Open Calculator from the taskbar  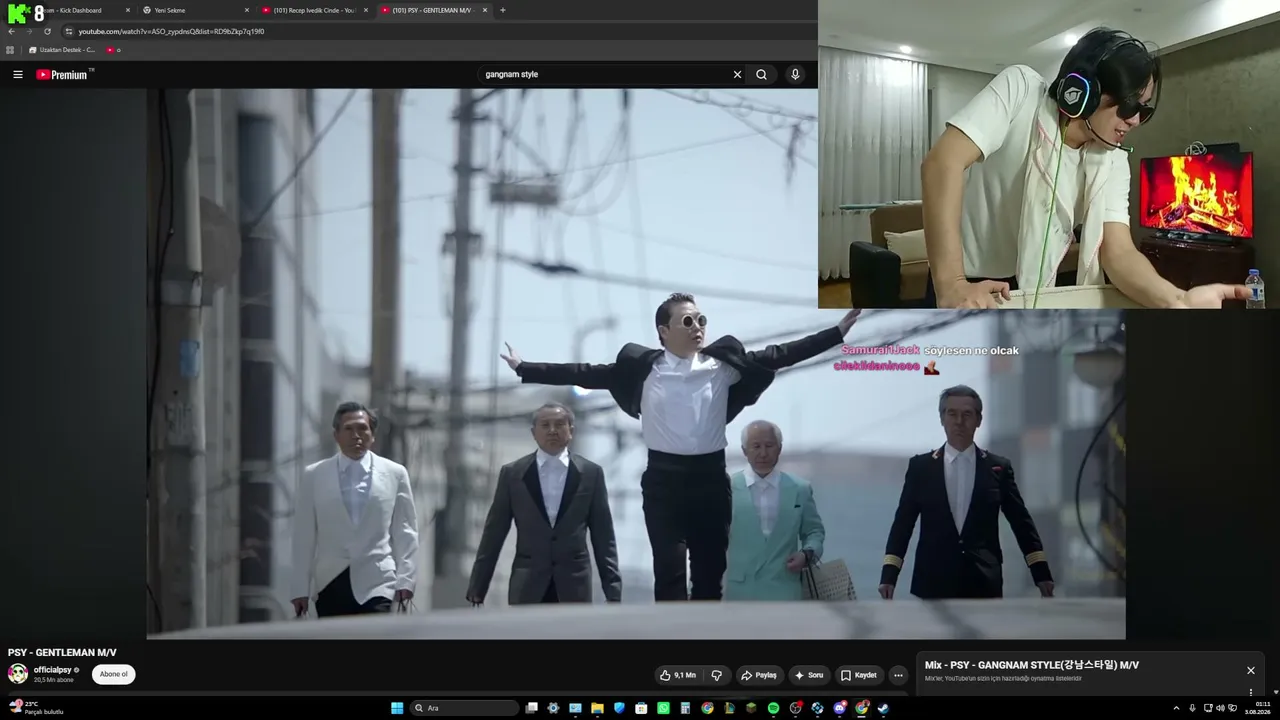coord(685,708)
